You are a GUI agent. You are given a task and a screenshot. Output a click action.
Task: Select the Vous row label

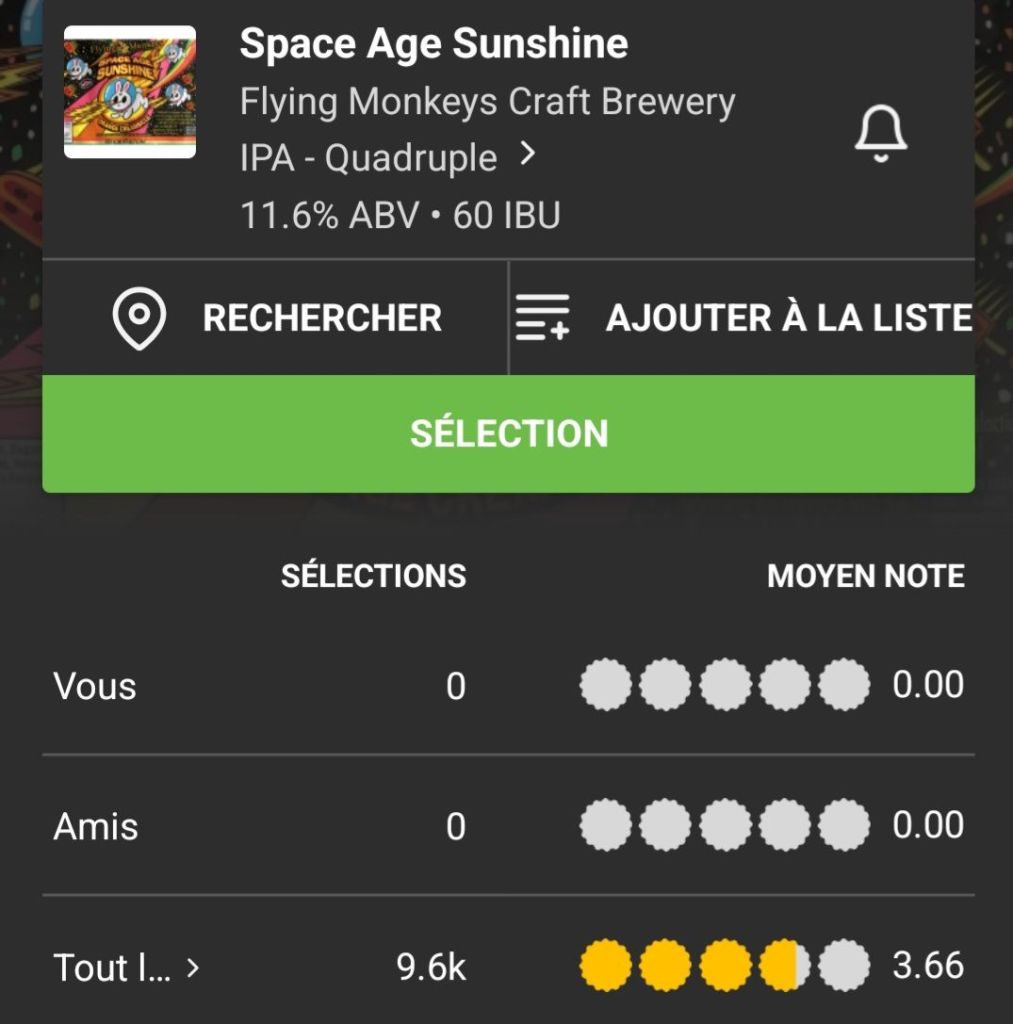click(95, 687)
